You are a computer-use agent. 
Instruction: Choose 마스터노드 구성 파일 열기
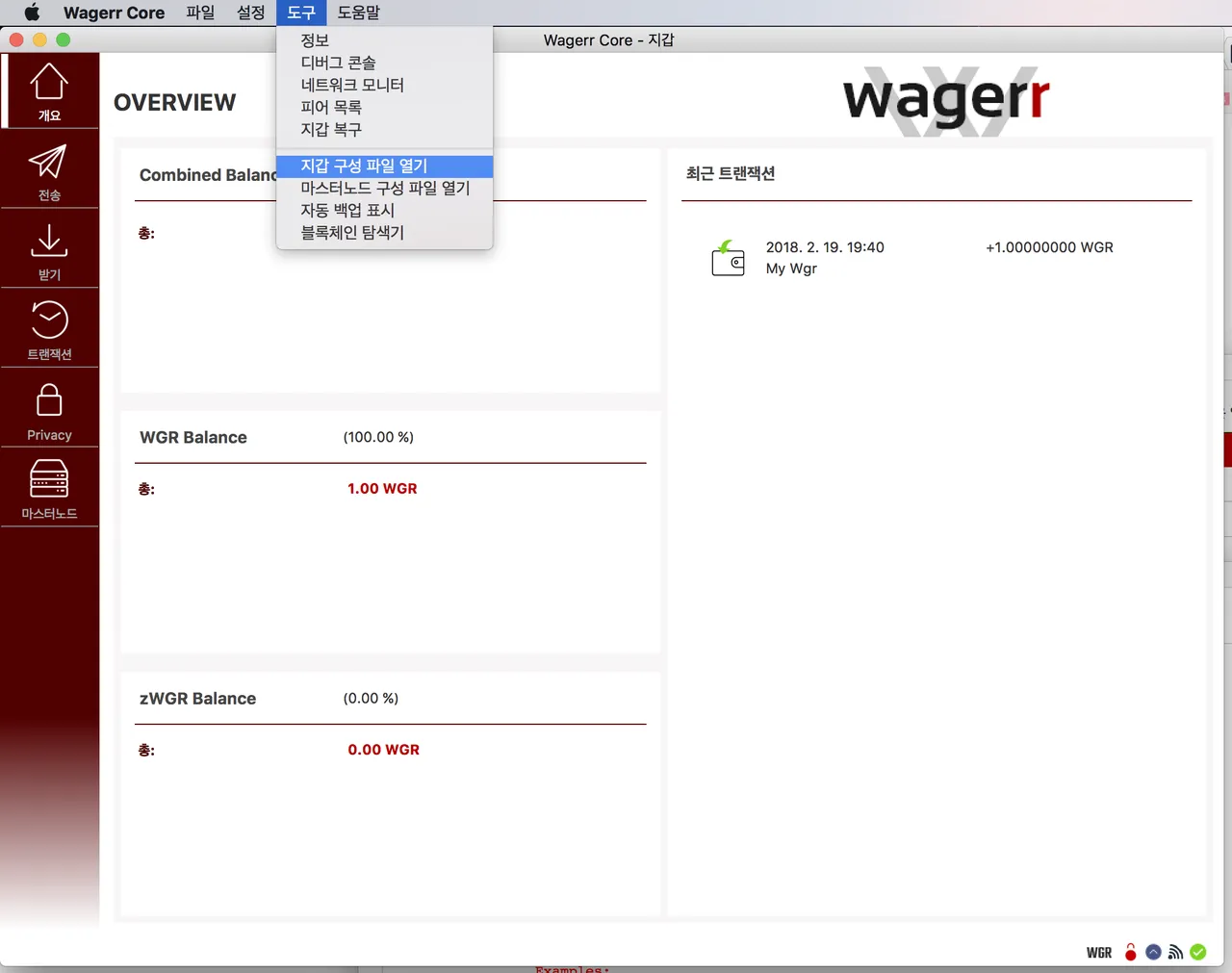click(385, 188)
